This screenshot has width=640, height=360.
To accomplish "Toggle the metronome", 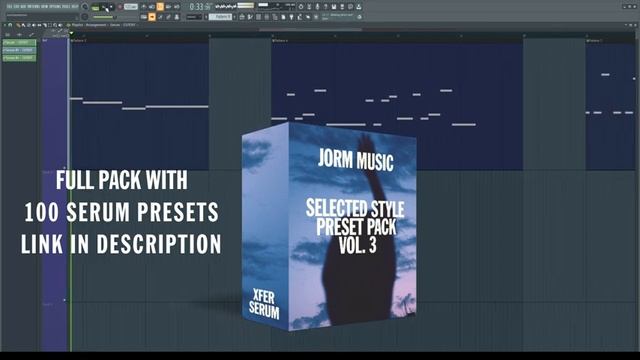I will pos(144,7).
